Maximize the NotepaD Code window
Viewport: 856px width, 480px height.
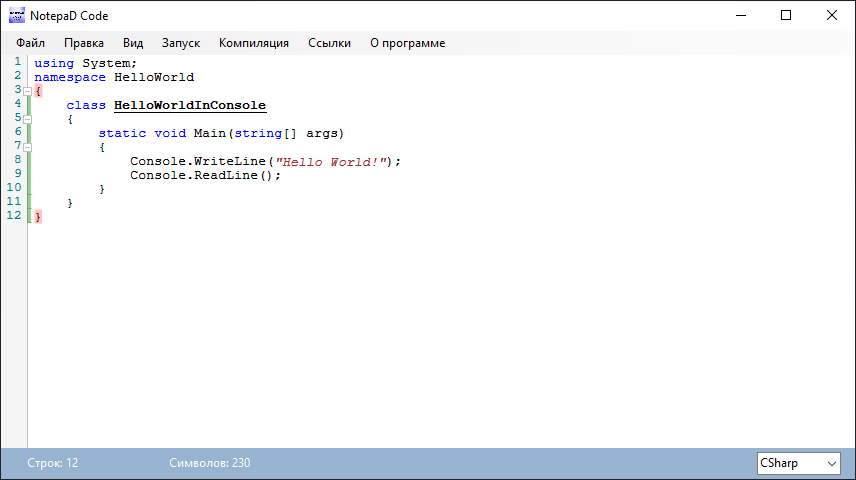coord(785,15)
